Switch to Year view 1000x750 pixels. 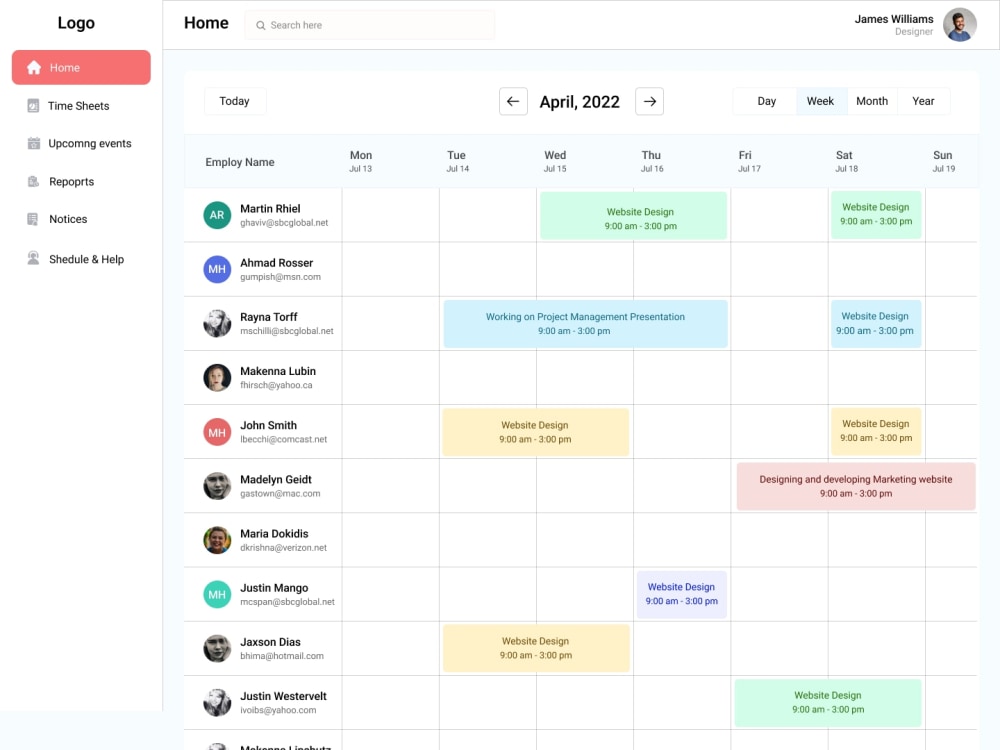click(x=923, y=101)
